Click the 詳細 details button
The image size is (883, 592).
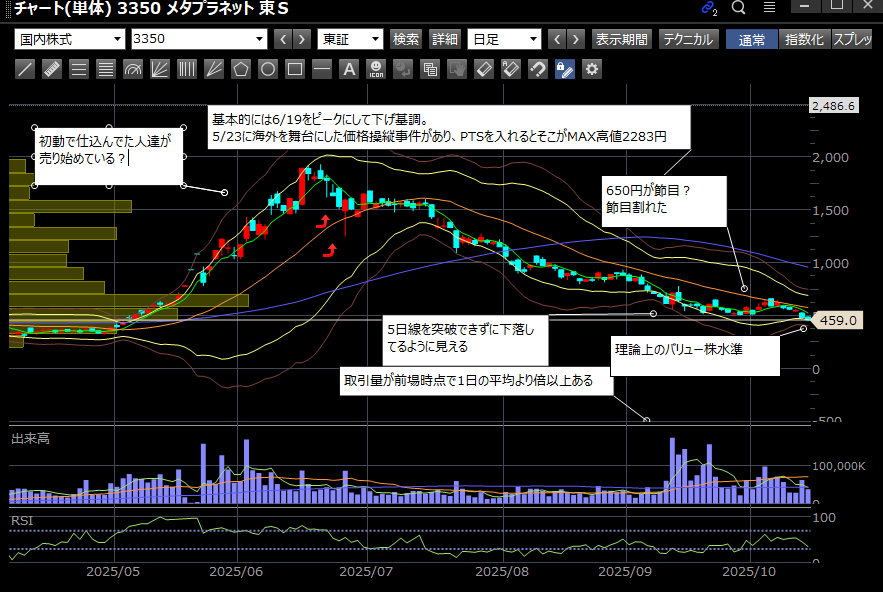tap(445, 39)
